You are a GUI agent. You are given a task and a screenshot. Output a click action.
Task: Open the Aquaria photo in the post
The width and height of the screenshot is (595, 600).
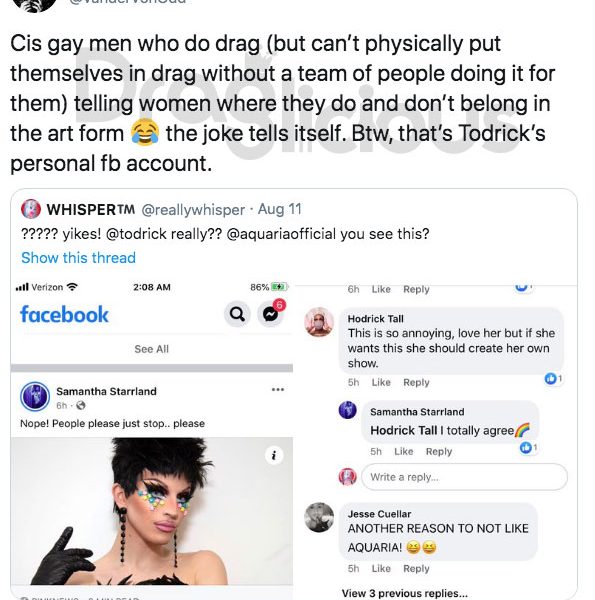tap(152, 511)
